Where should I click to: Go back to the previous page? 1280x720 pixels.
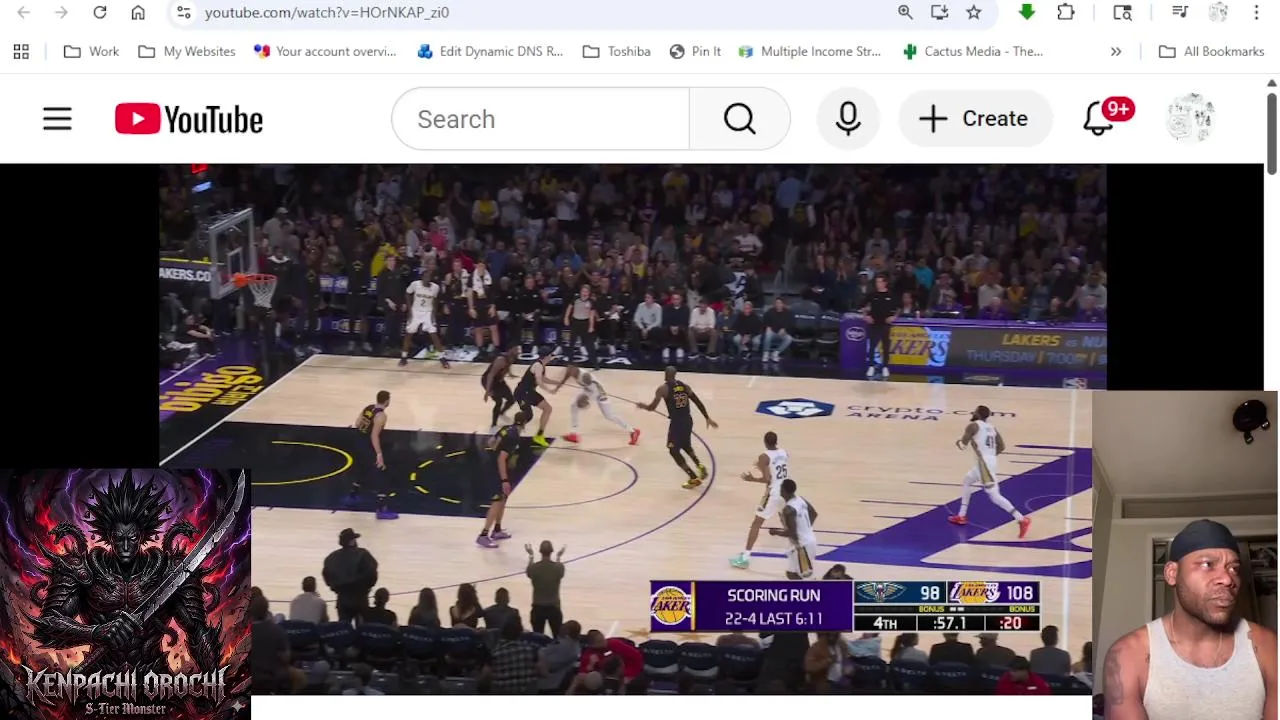[x=24, y=12]
